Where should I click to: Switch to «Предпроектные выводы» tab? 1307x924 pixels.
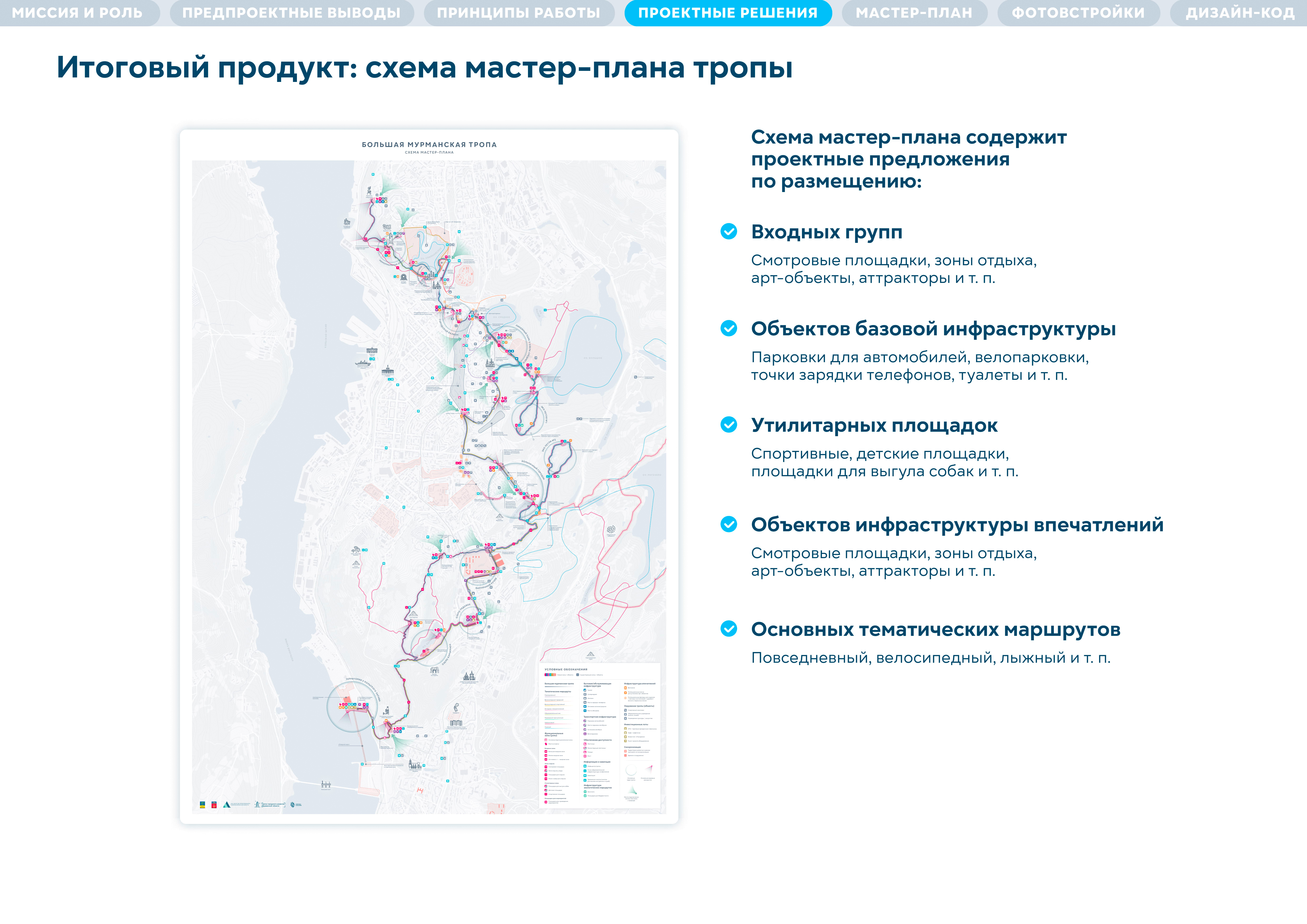291,13
